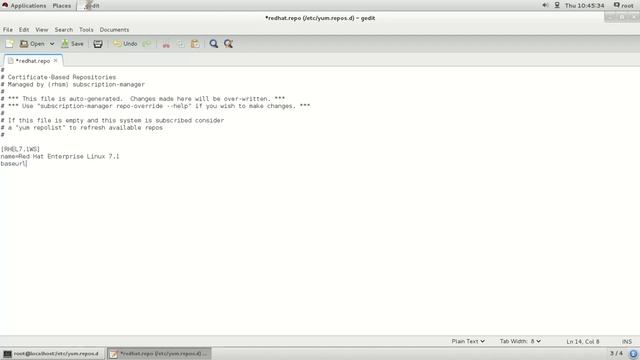640x360 pixels.
Task: Create a new document with toolbar icon
Action: pos(9,44)
